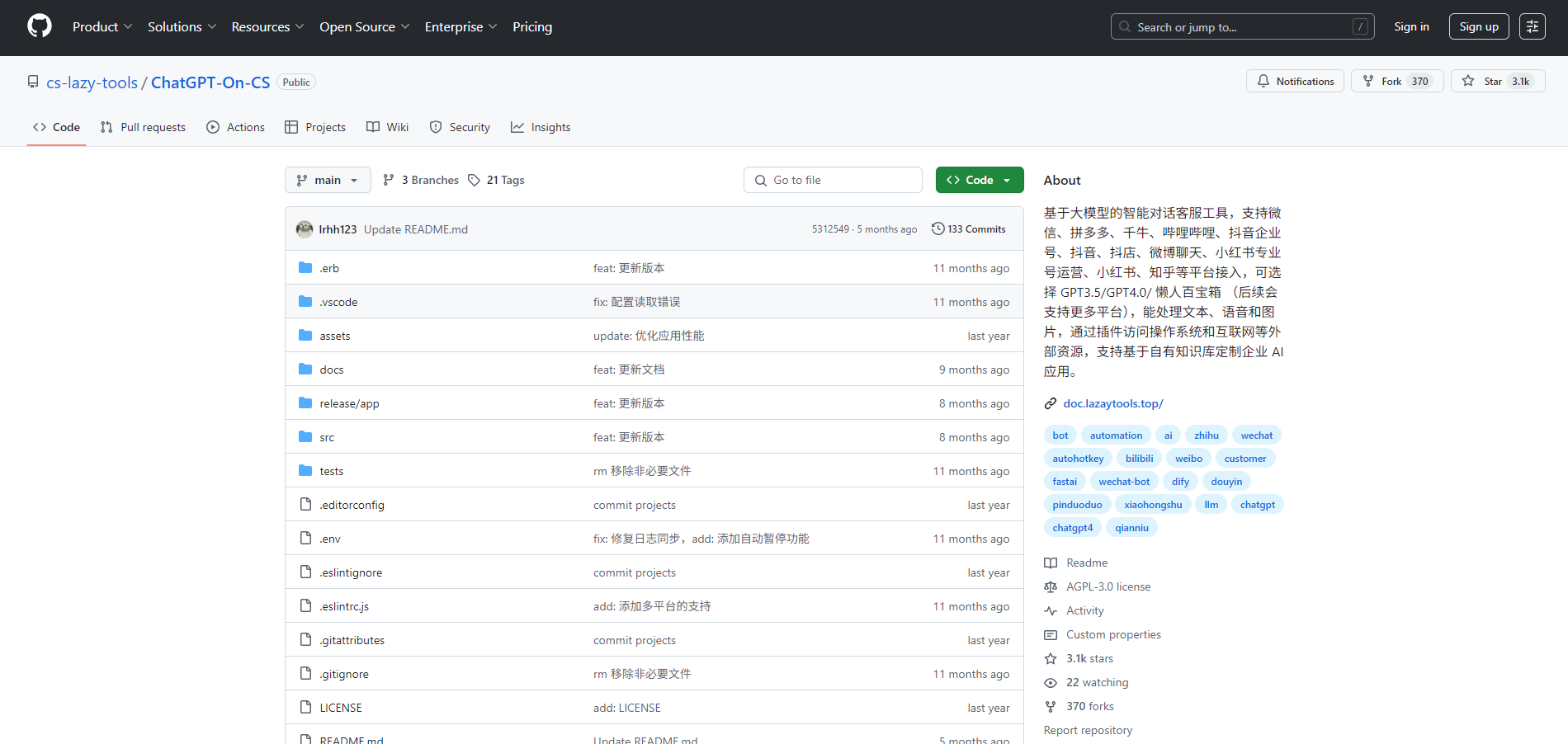Click the LICENSE file icon
The image size is (1568, 744).
pyautogui.click(x=305, y=707)
